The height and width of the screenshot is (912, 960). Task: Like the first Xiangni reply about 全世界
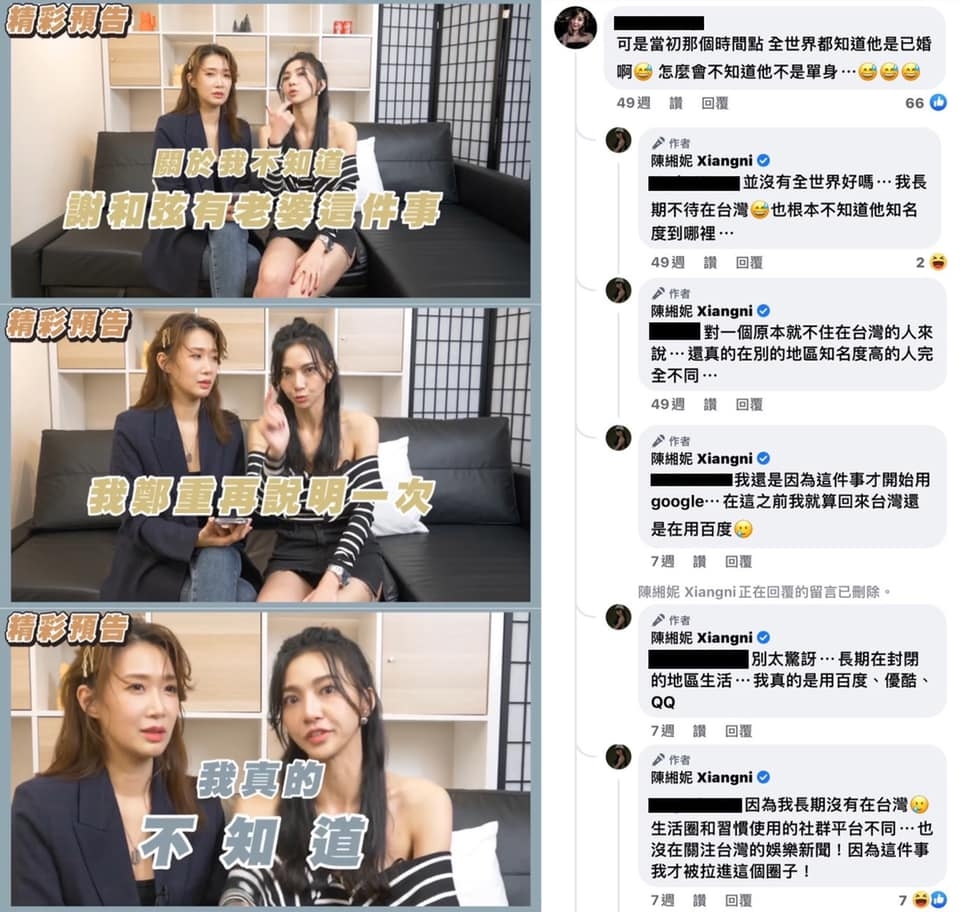[710, 263]
